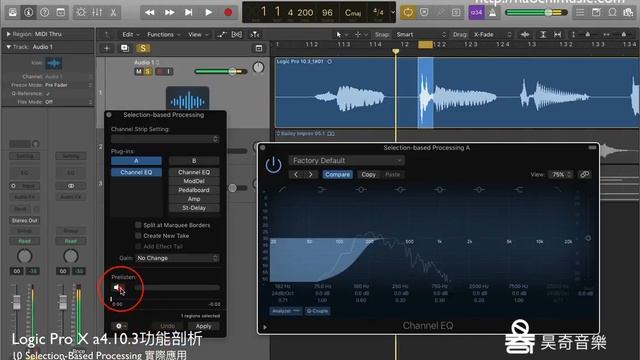Open the Channel Strip Setting popup
The height and width of the screenshot is (360, 640).
click(x=165, y=139)
